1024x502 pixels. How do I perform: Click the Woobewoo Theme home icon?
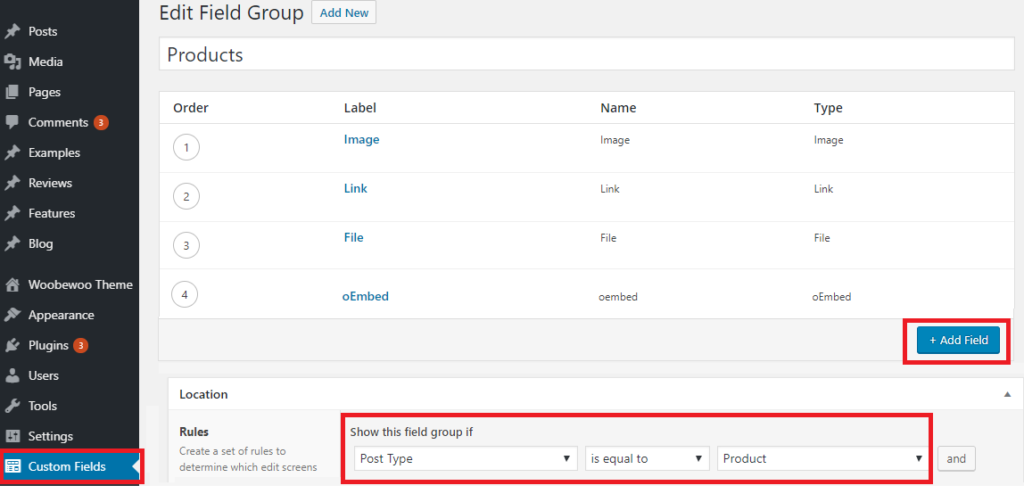click(12, 285)
